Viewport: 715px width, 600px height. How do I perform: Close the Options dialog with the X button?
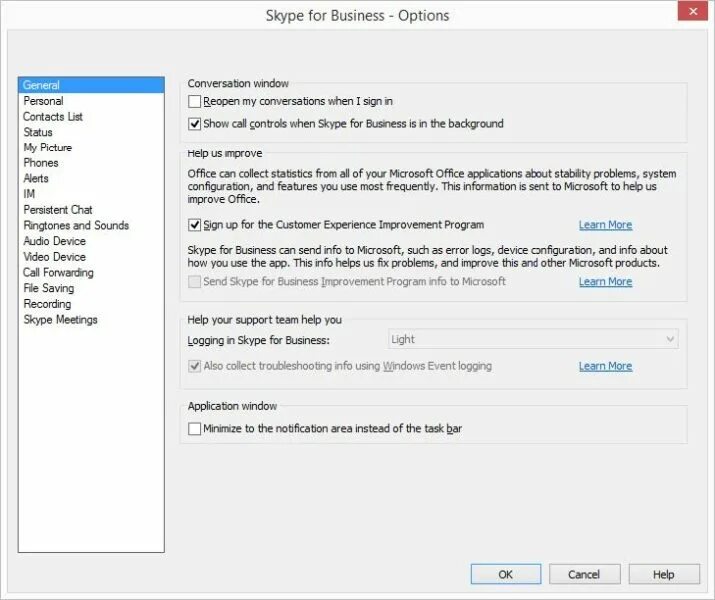[690, 13]
